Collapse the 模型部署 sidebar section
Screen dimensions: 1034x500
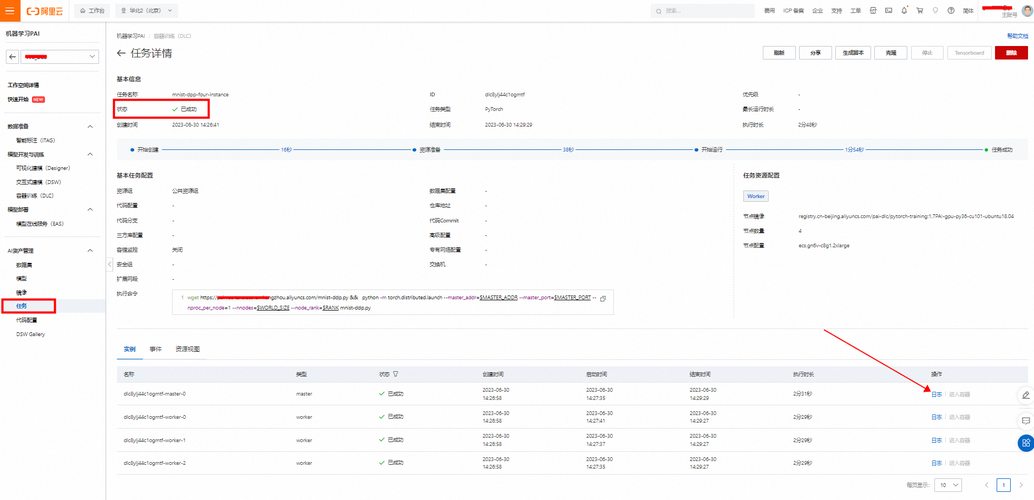click(90, 210)
